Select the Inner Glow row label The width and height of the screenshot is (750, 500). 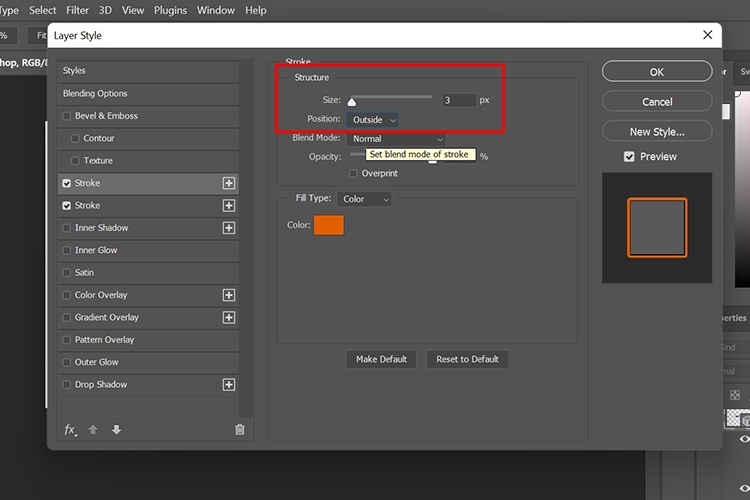coord(96,250)
